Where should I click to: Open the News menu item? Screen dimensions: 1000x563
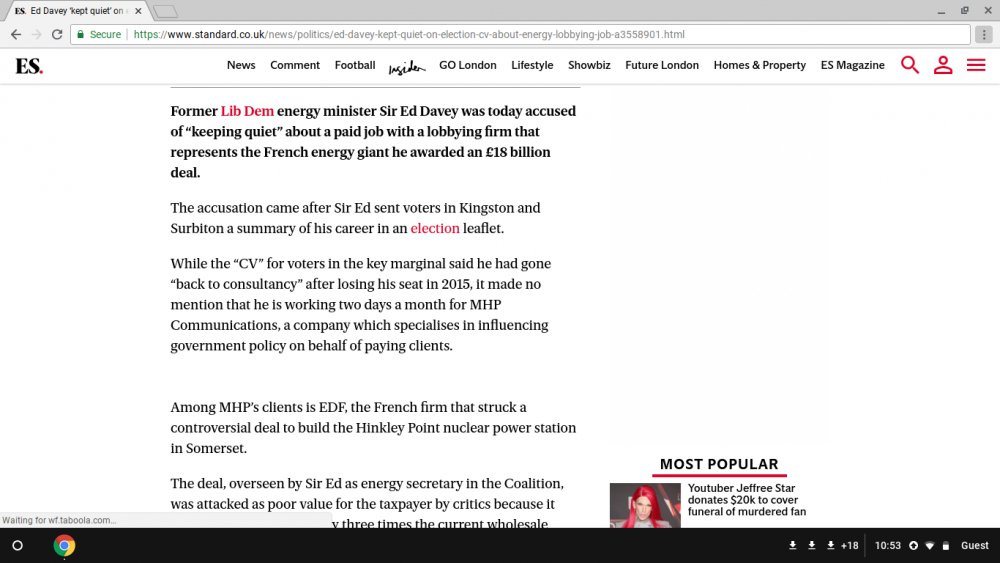tap(241, 65)
